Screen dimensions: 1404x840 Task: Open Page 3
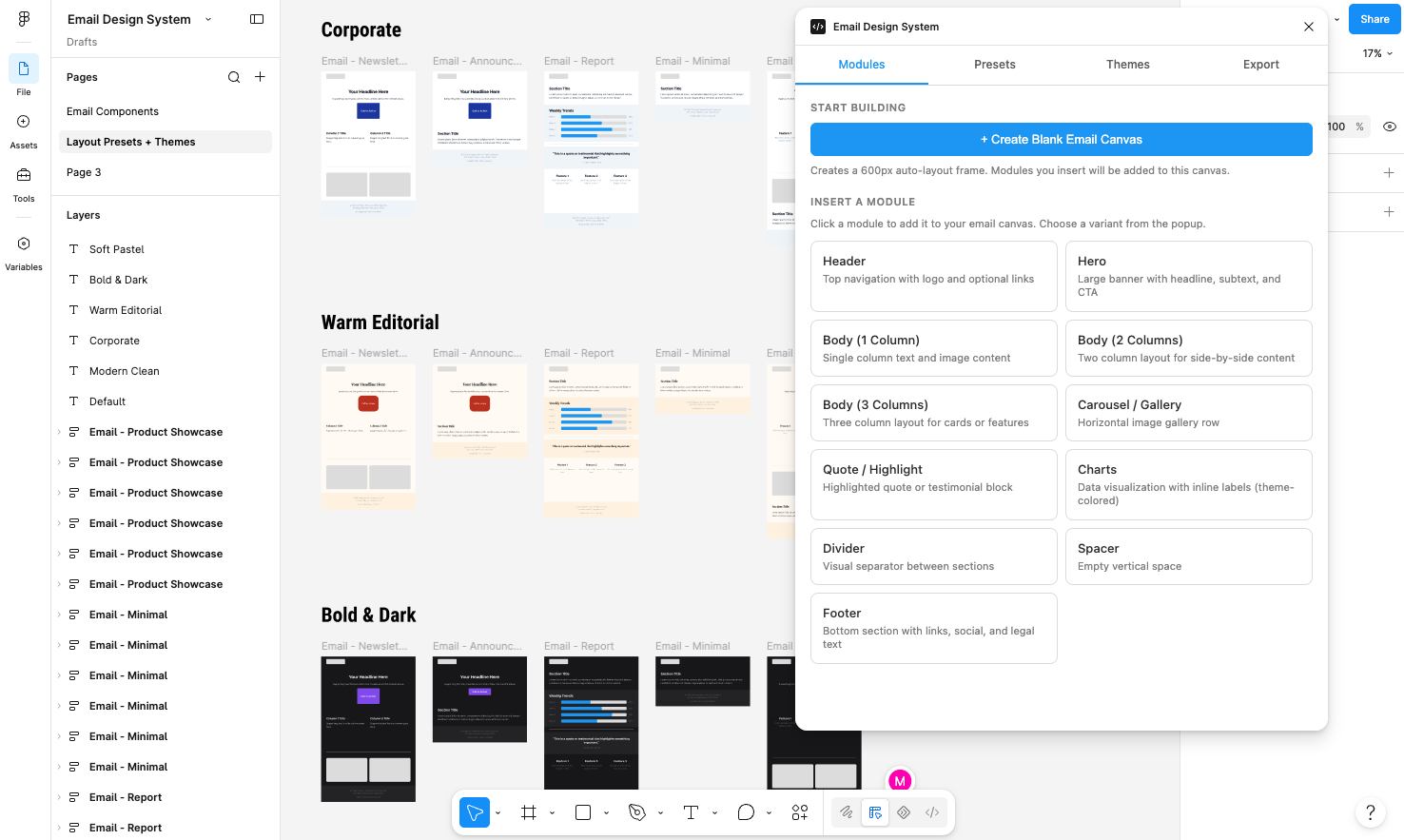click(x=166, y=172)
